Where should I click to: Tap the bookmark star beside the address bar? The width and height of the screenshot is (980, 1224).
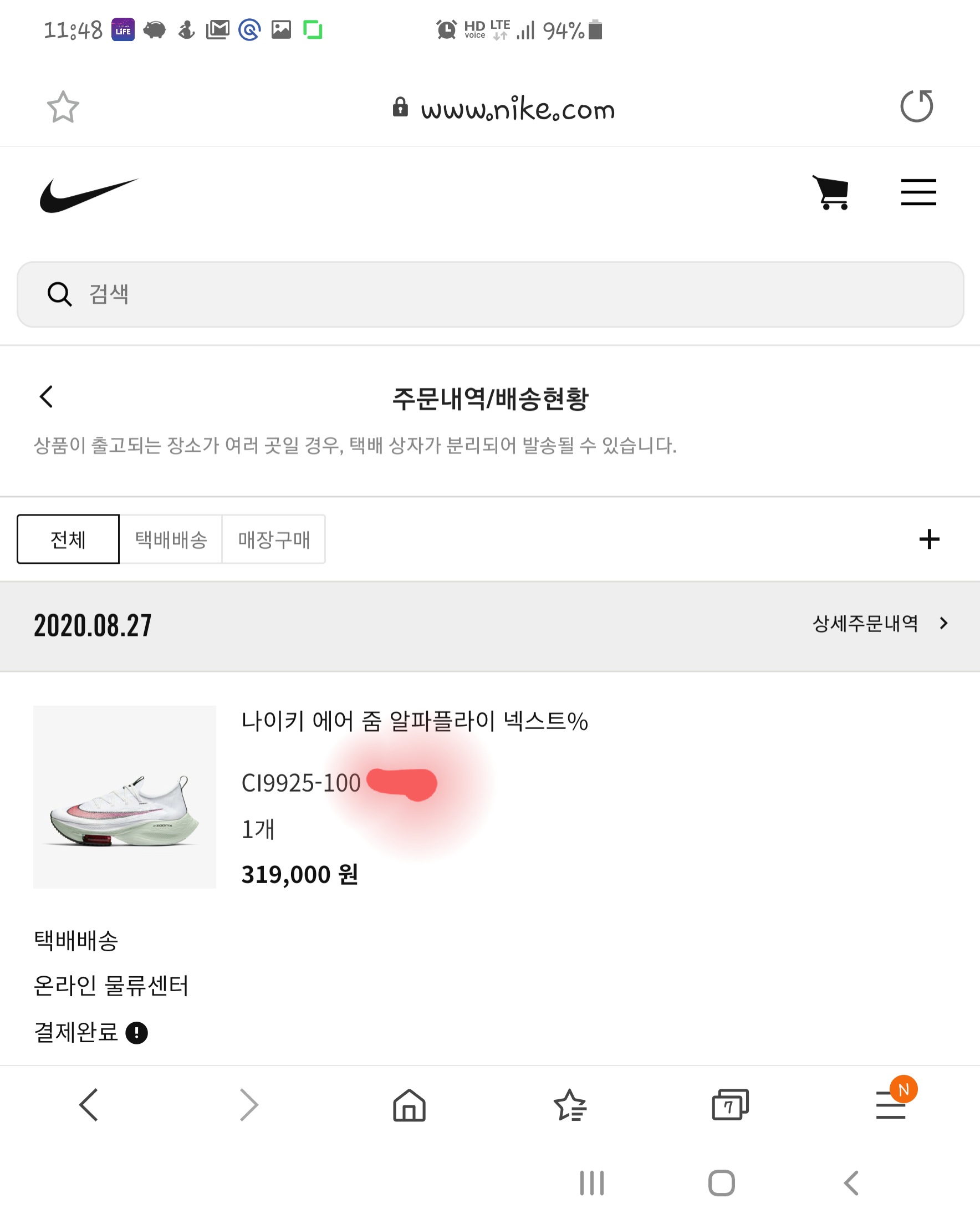(63, 107)
